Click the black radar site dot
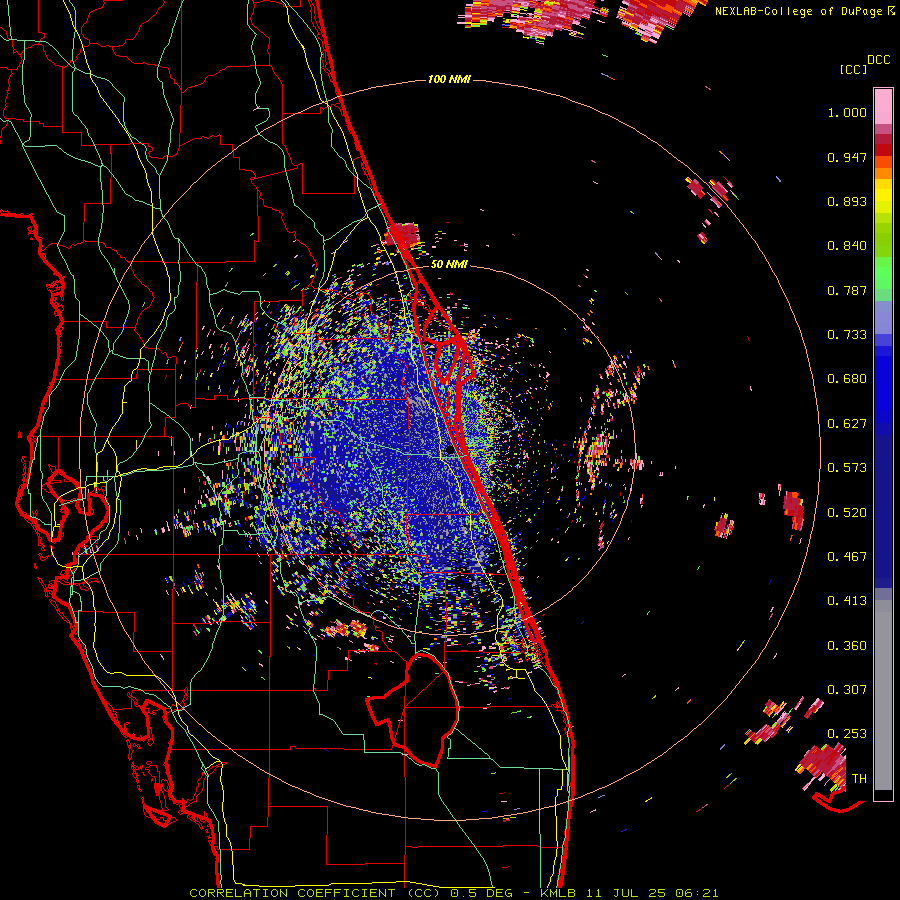The height and width of the screenshot is (900, 900). 450,451
